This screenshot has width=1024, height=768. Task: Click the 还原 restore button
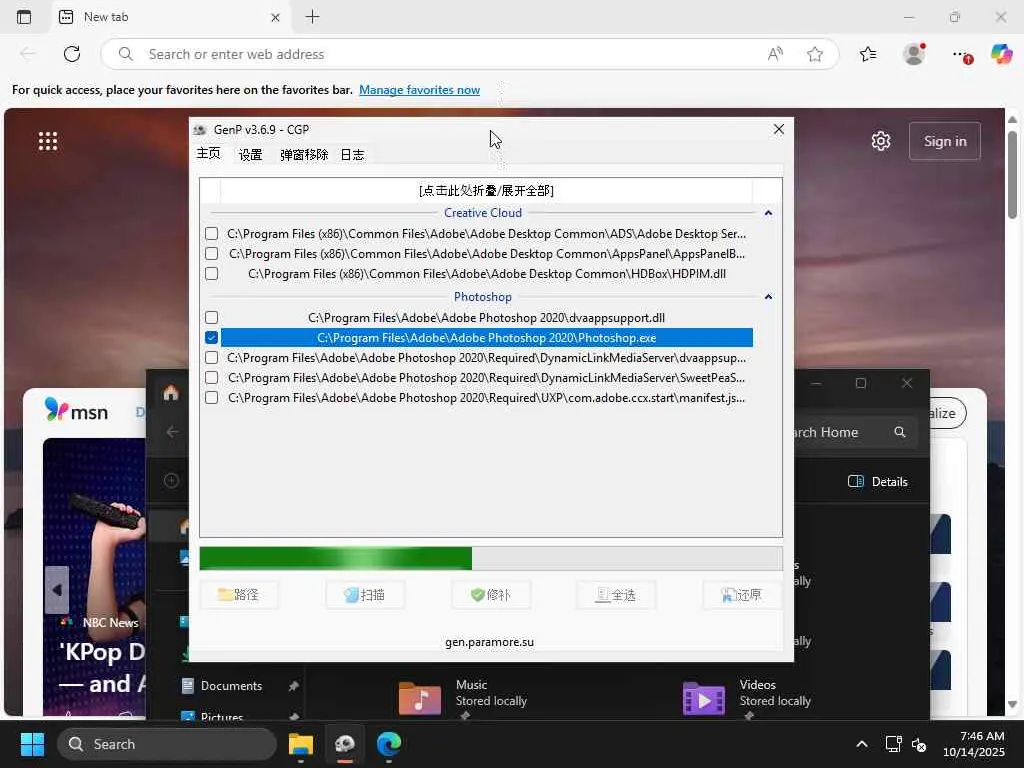pos(742,595)
